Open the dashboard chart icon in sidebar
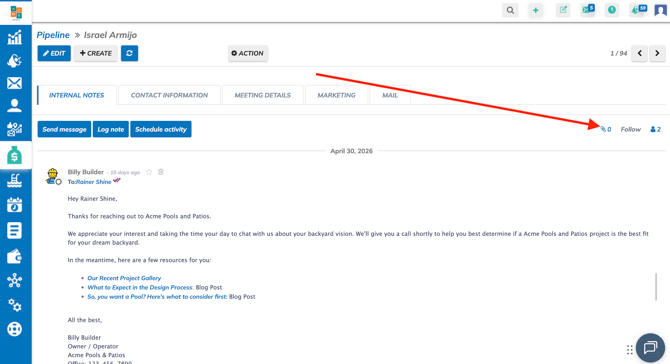 15,38
